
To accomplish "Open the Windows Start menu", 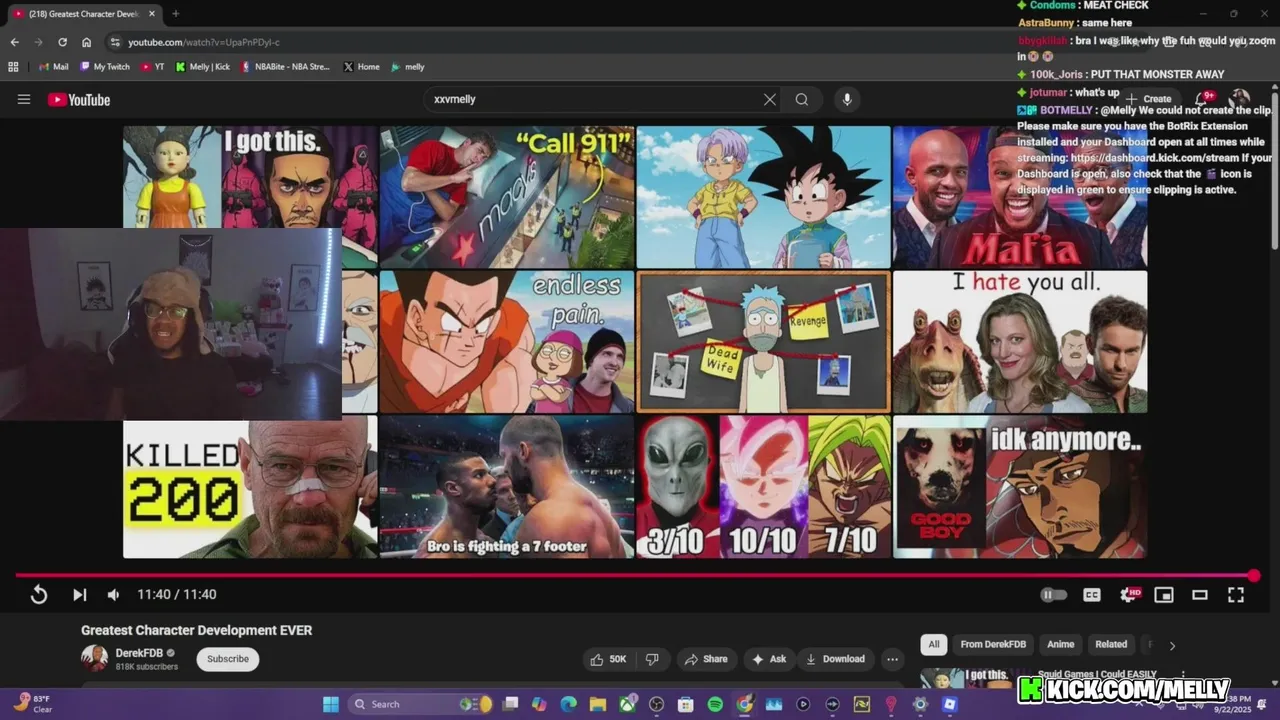I will 330,704.
